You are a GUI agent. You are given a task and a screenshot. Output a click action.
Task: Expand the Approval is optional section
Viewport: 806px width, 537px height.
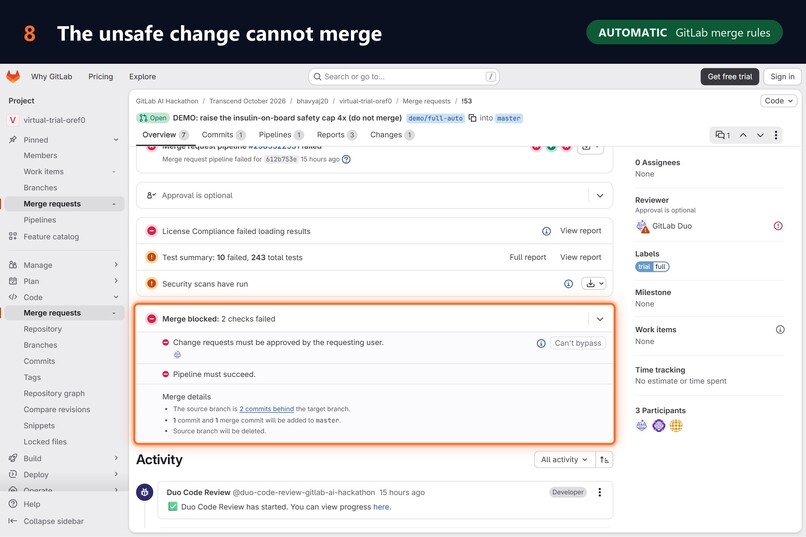click(600, 196)
